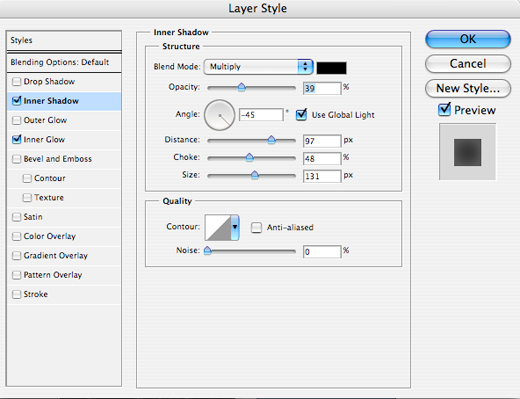Click the Angle dial control
520x399 pixels.
(219, 115)
